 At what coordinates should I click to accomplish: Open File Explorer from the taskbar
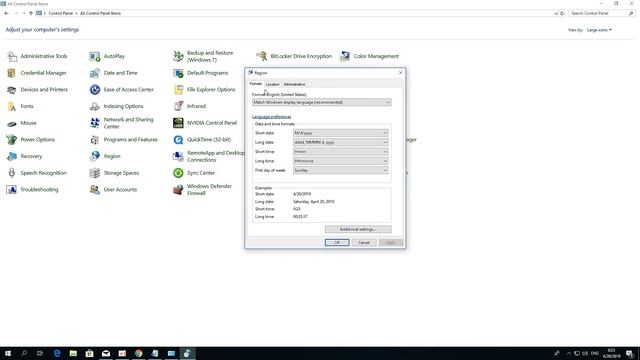73,353
